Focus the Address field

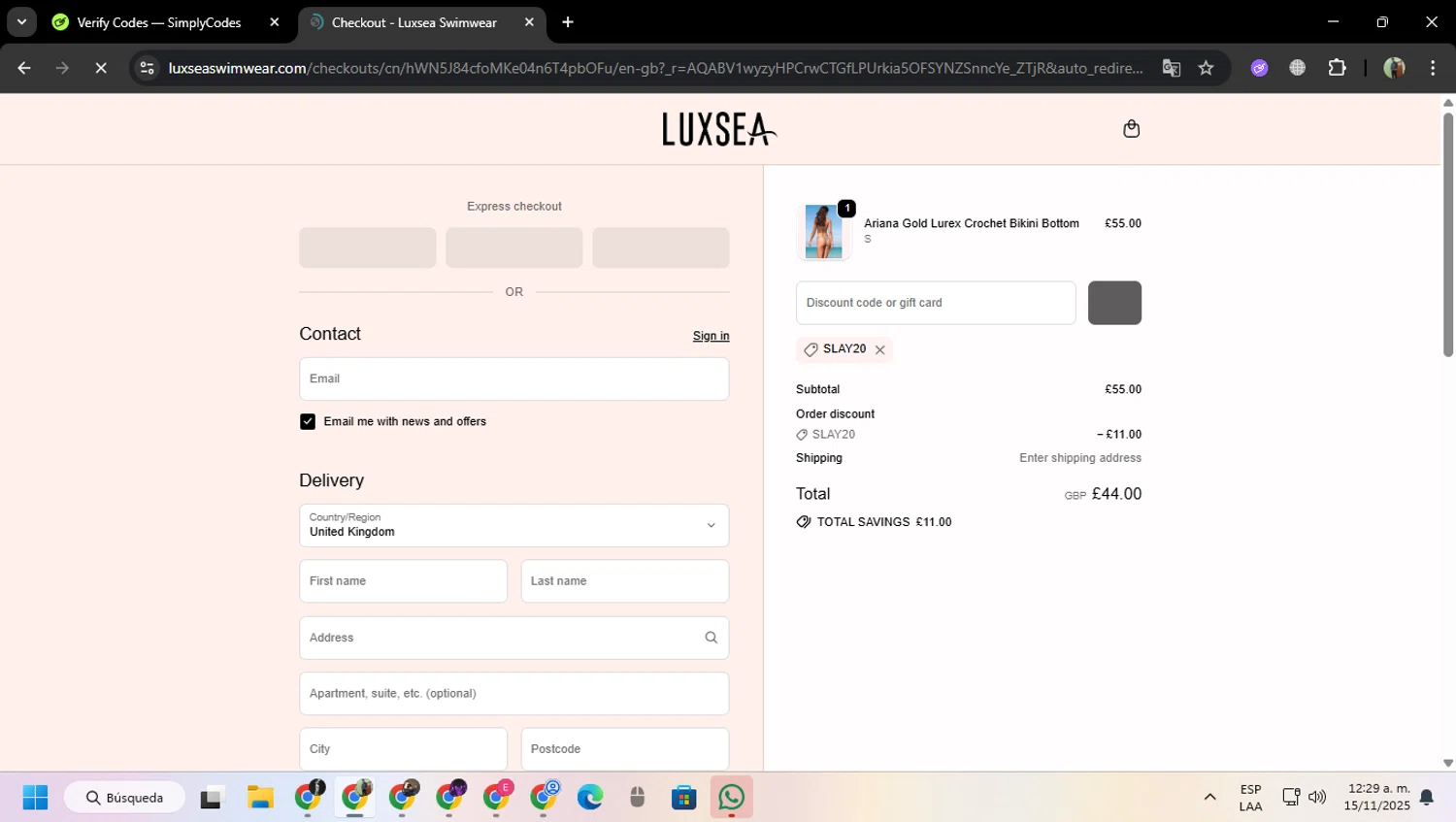[x=514, y=638]
